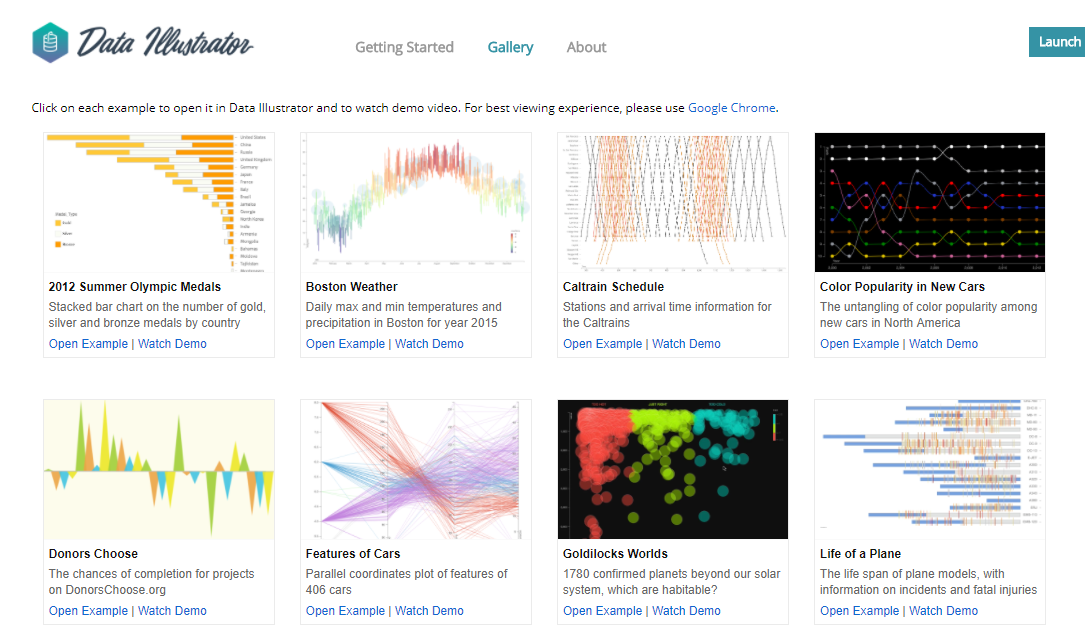This screenshot has width=1085, height=625.
Task: Click the Boston Weather chart thumbnail
Action: (x=415, y=202)
